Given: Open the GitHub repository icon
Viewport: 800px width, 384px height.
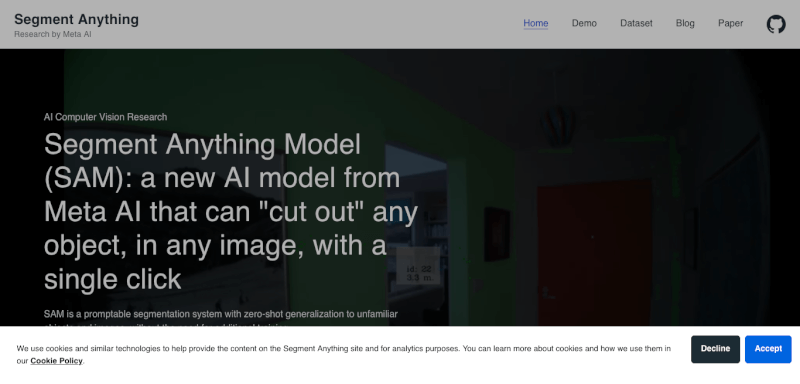Looking at the screenshot, I should (x=776, y=24).
